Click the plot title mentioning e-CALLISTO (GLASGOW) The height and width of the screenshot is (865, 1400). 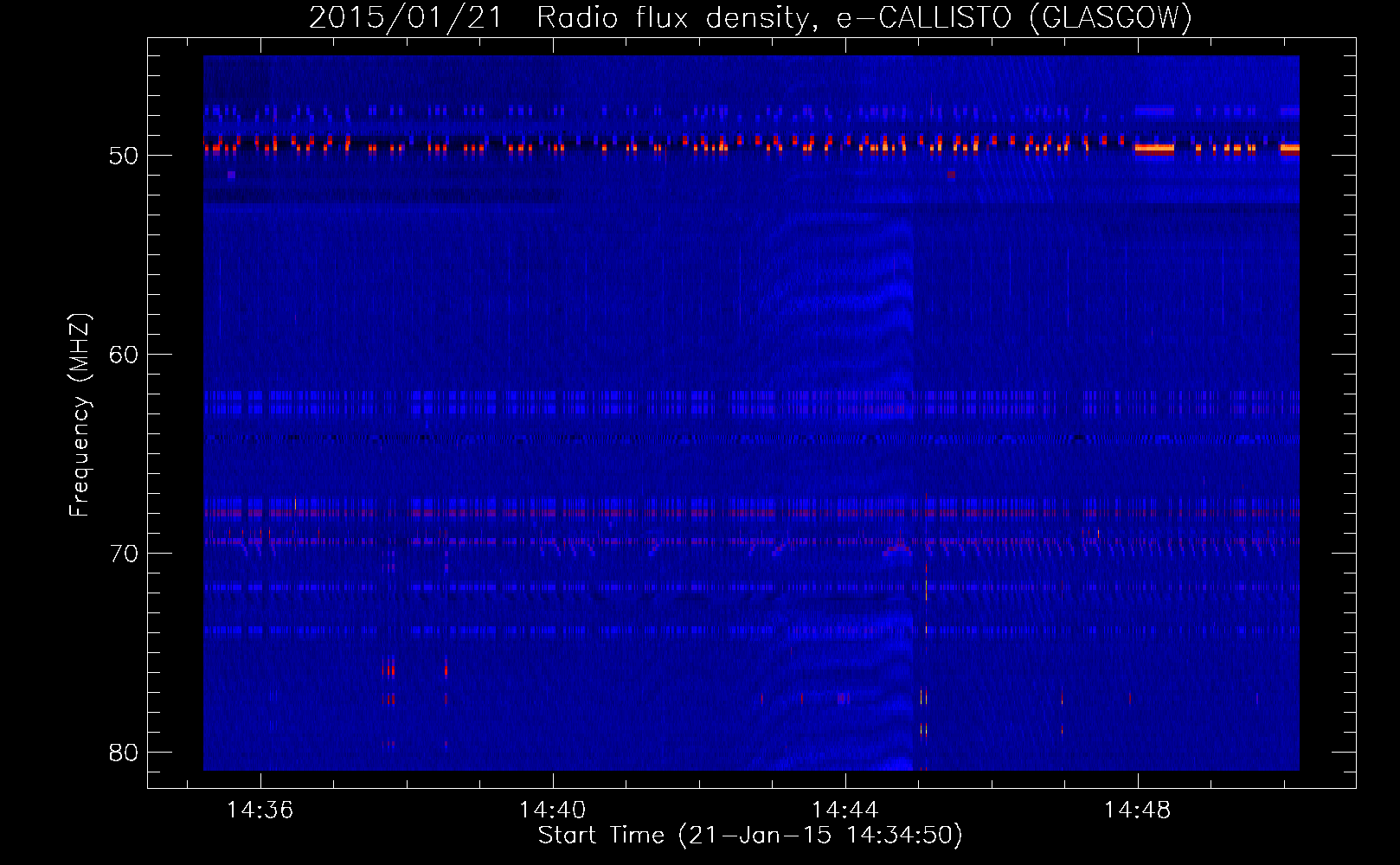750,17
